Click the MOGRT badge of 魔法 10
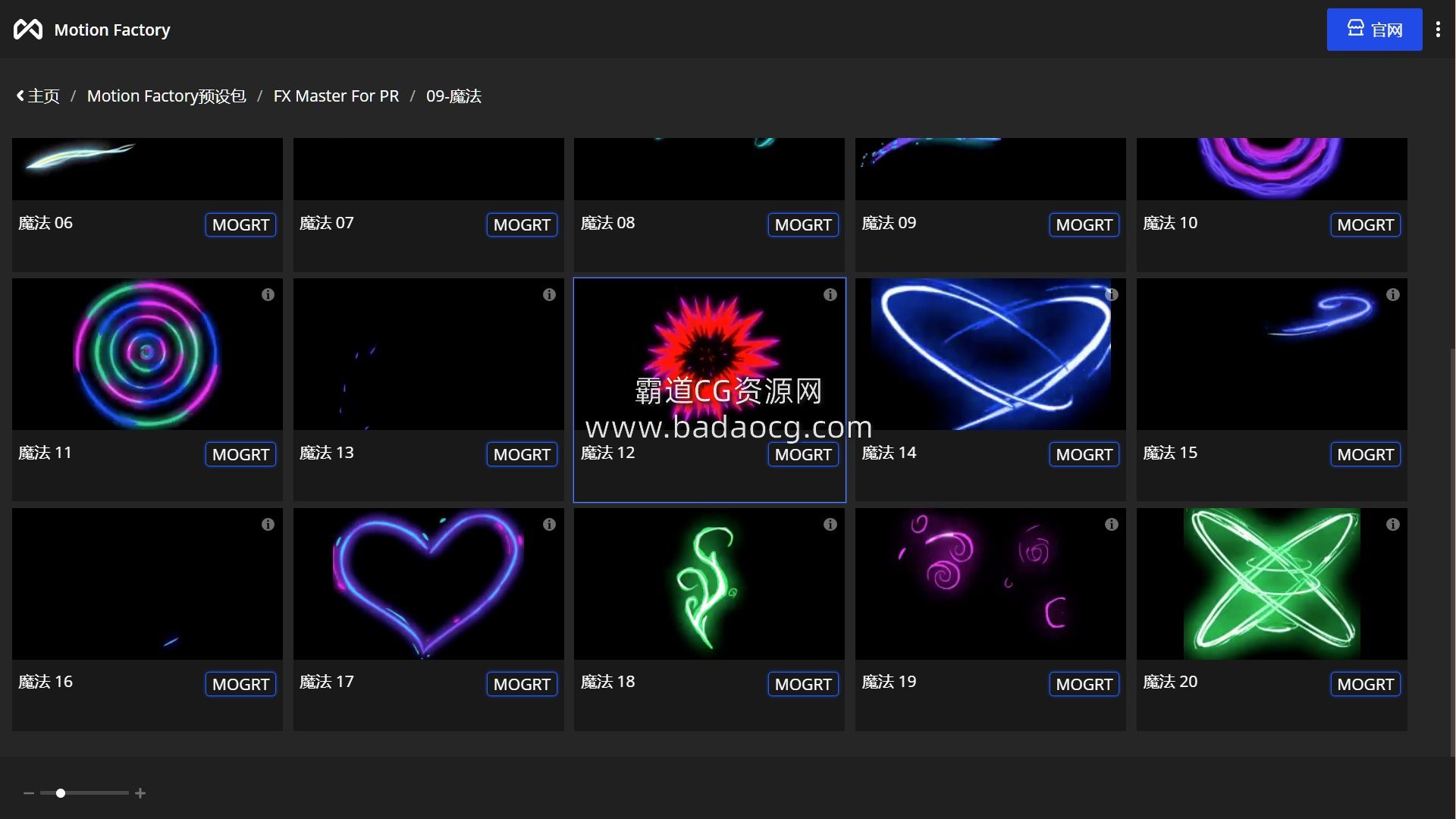Viewport: 1456px width, 819px height. point(1366,224)
